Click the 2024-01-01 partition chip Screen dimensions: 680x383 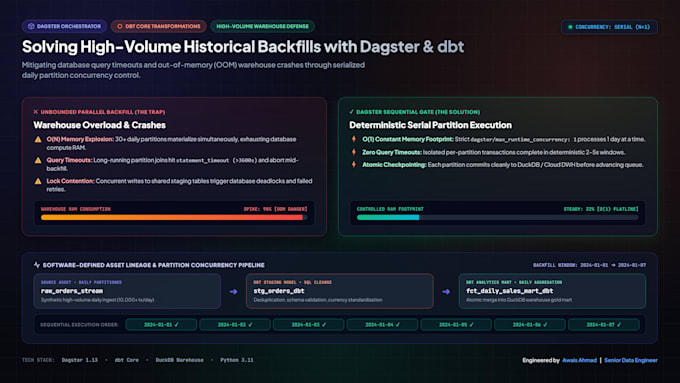pyautogui.click(x=161, y=324)
